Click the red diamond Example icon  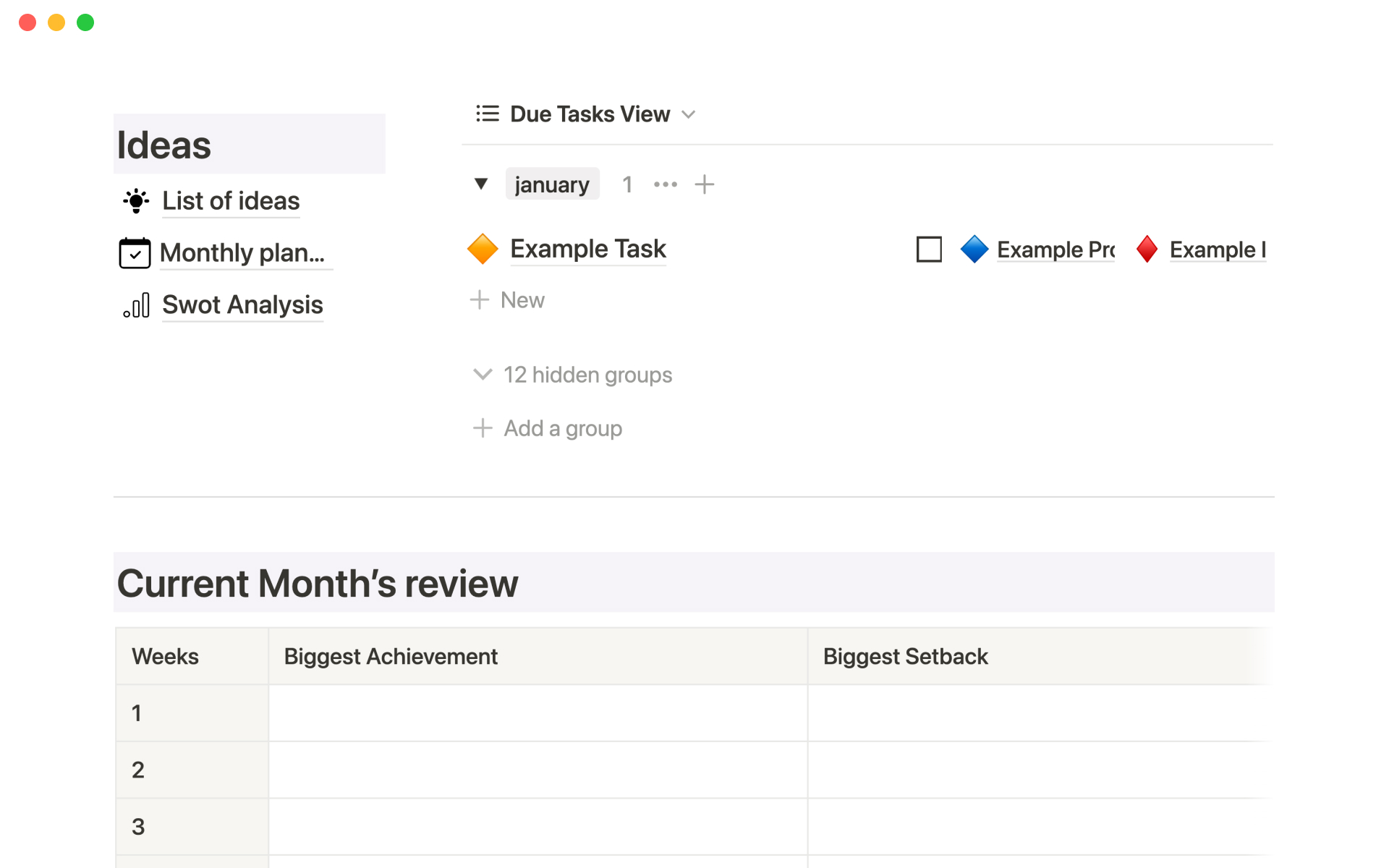(1148, 248)
